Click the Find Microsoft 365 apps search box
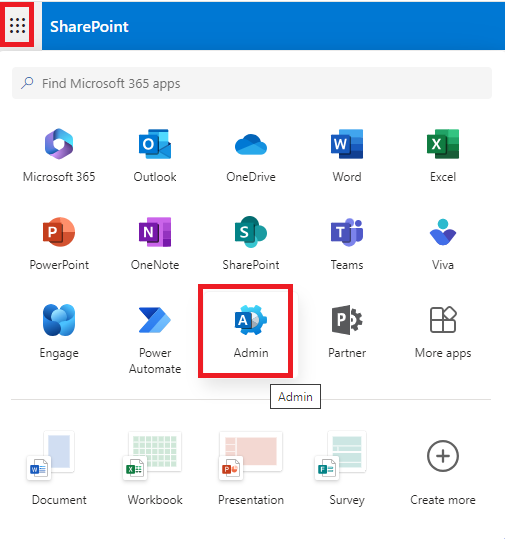 coord(252,83)
